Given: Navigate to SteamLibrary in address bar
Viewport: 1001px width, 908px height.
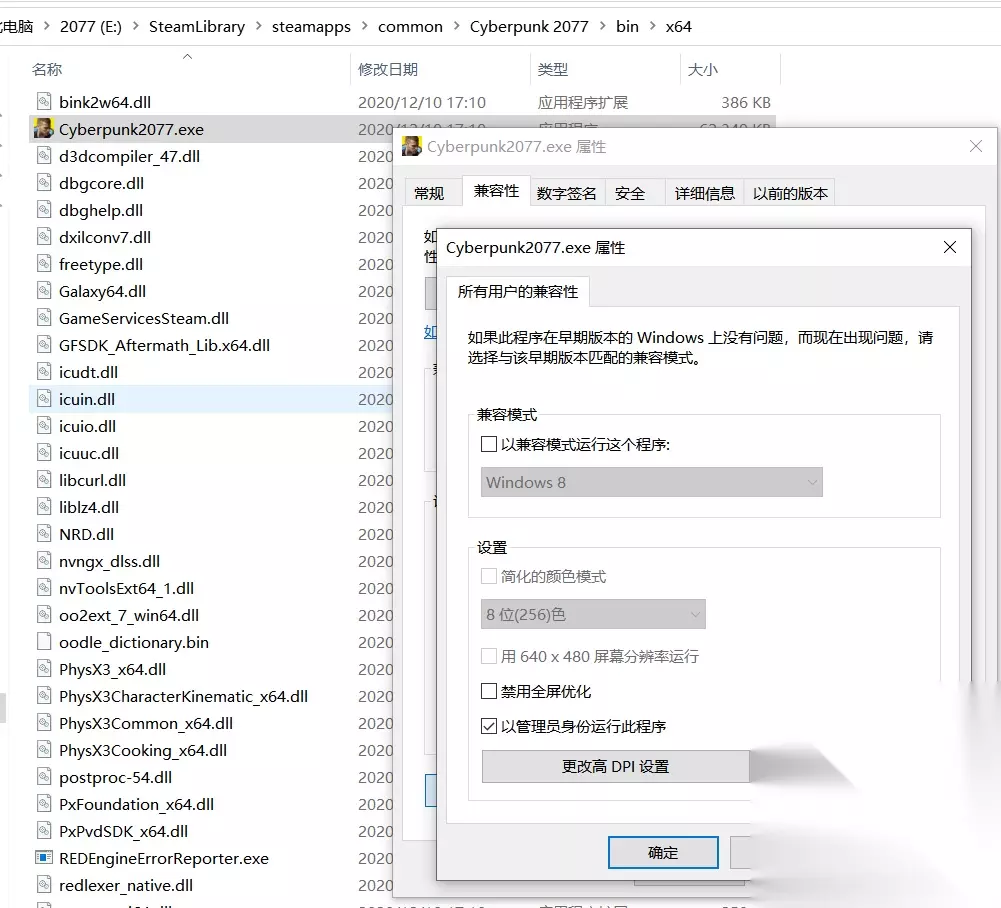Looking at the screenshot, I should (197, 26).
